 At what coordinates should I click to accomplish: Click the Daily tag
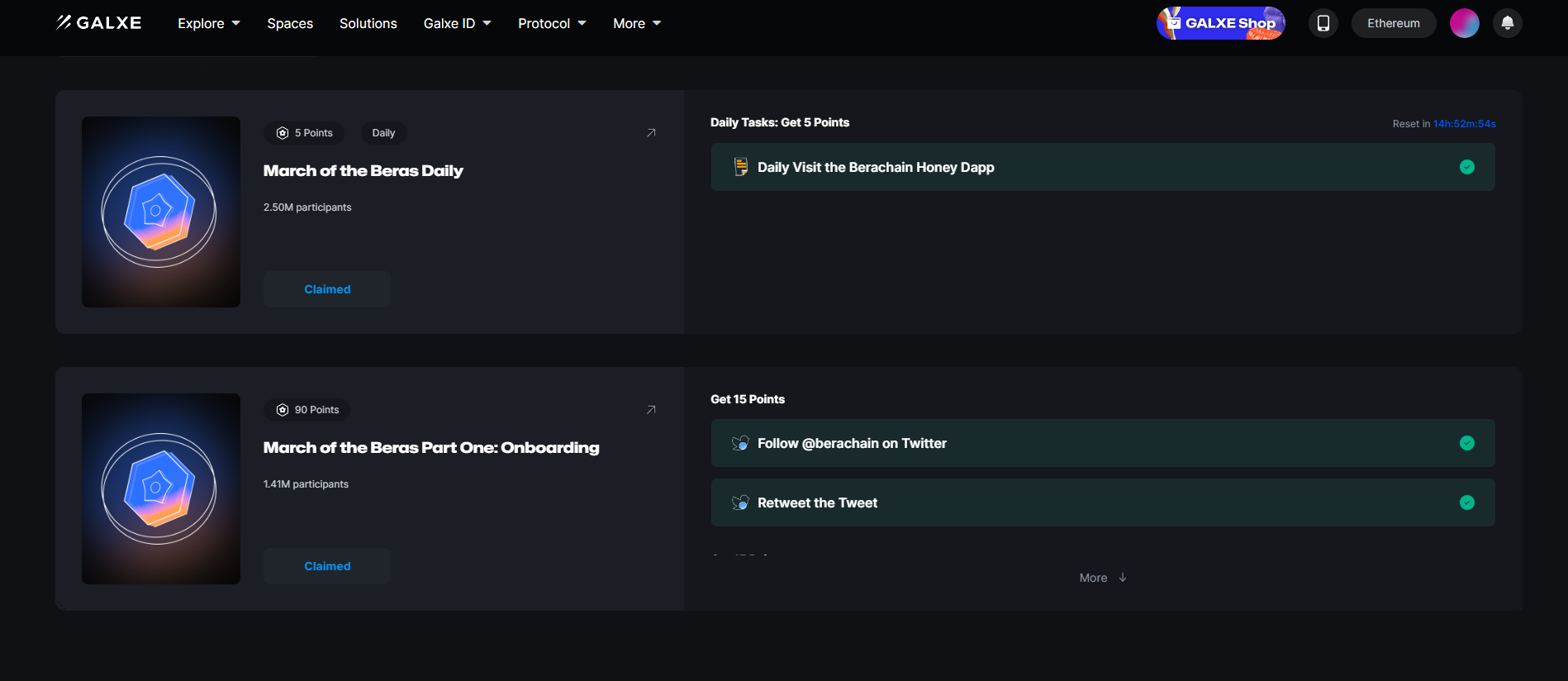(x=383, y=133)
